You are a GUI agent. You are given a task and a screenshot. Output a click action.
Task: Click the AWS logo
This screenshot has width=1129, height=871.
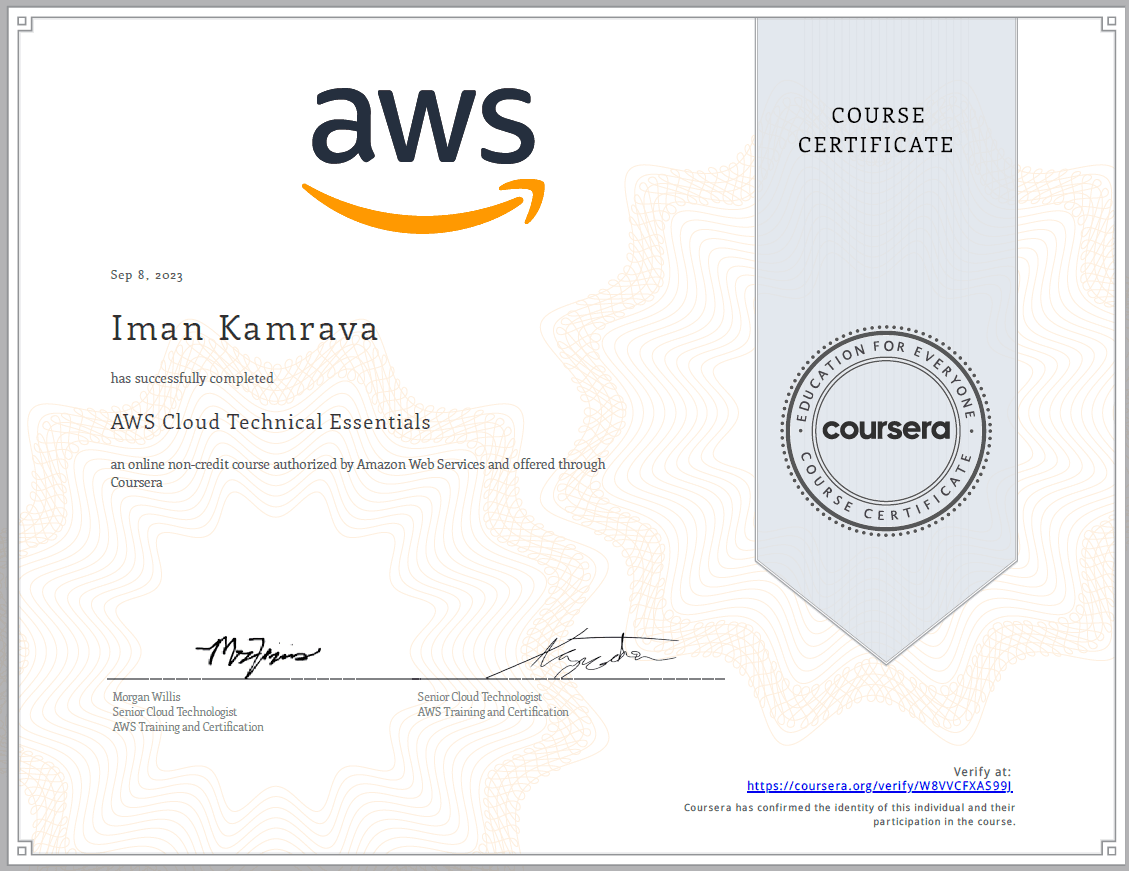coord(423,161)
